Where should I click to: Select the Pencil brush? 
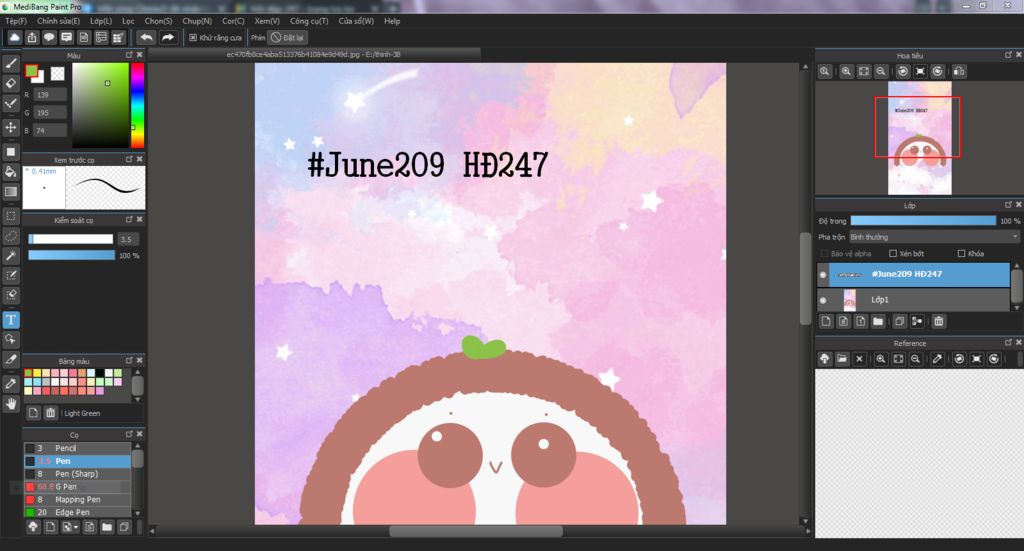pos(77,448)
